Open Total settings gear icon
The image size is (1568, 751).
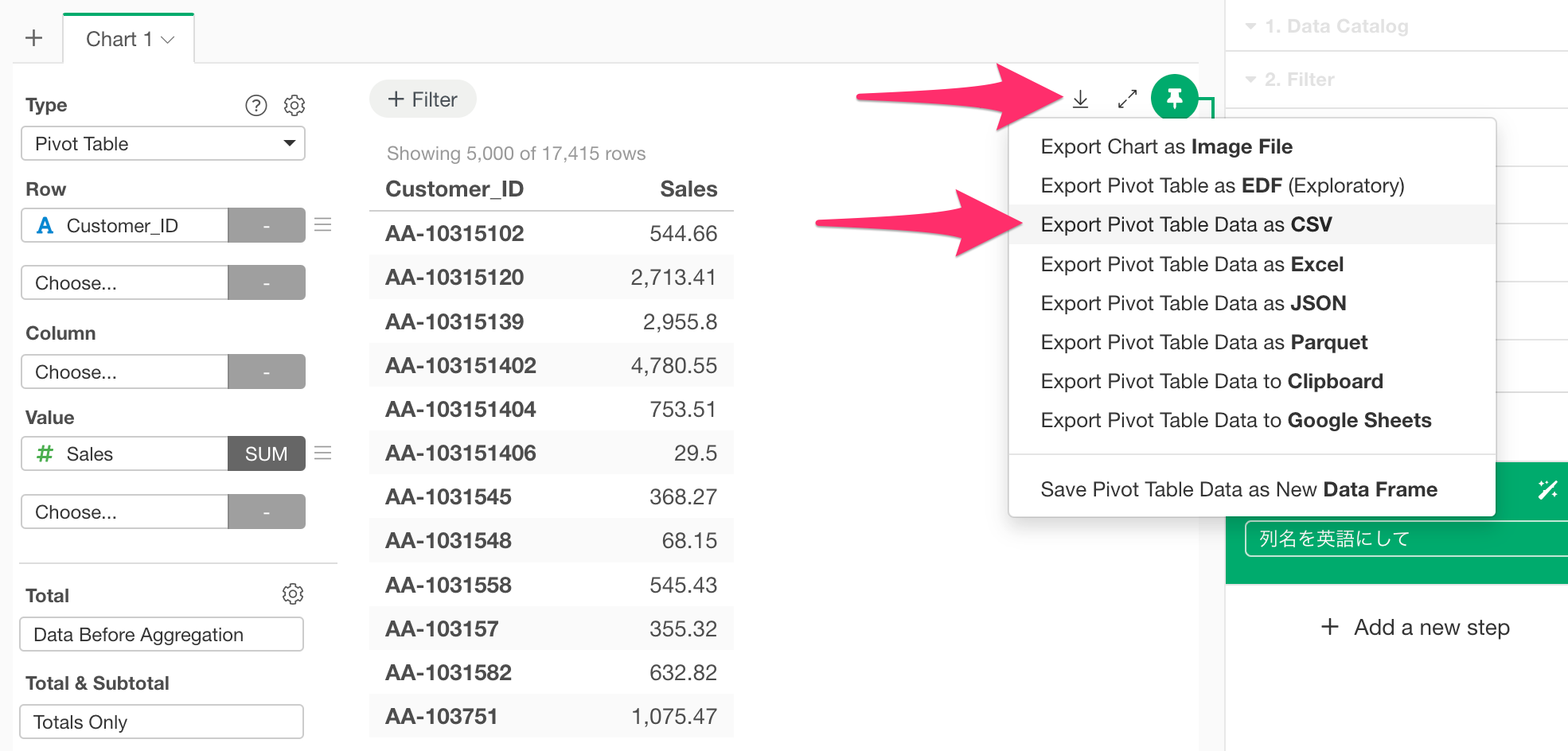pos(293,594)
